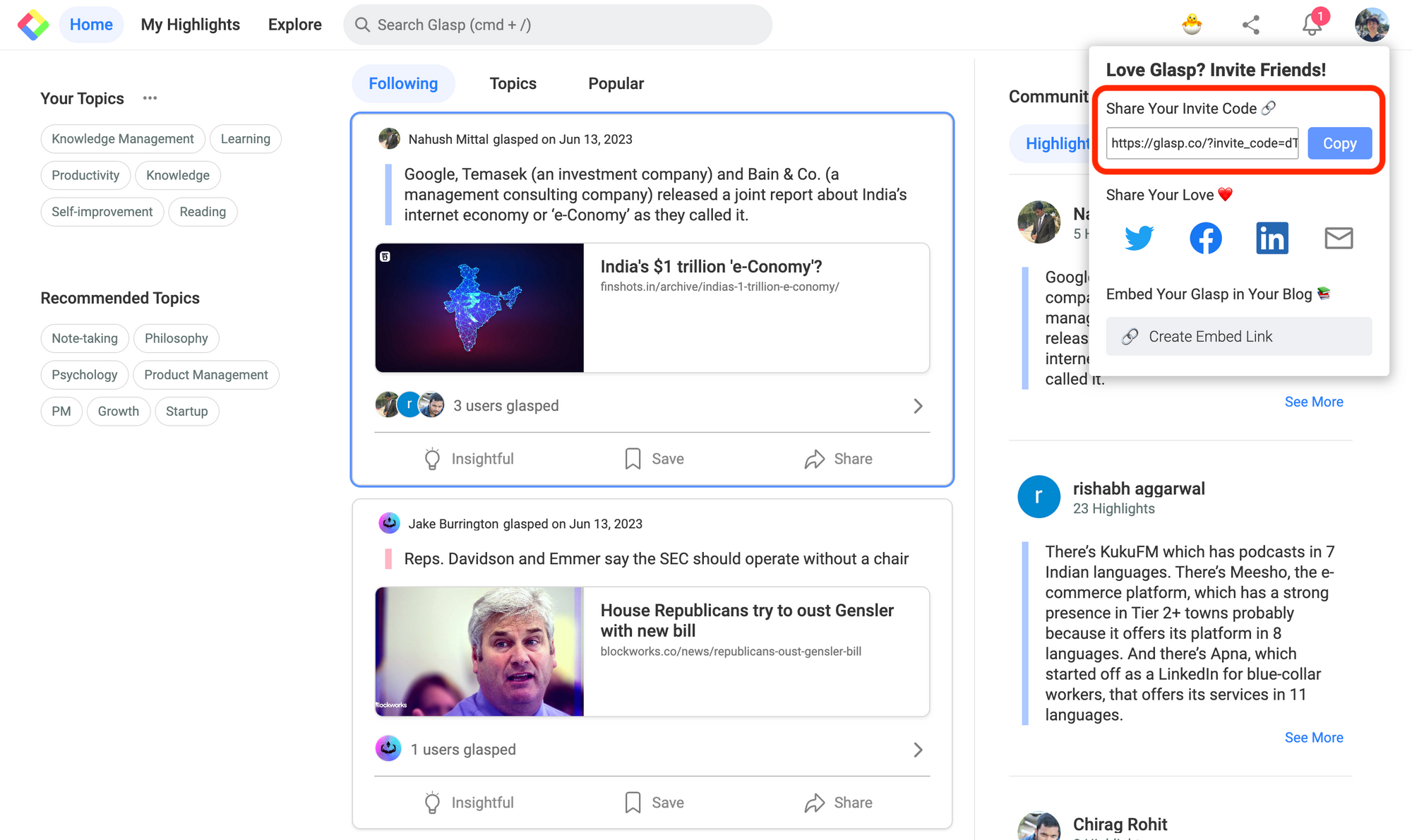Open My Highlights in navigation

tap(190, 25)
